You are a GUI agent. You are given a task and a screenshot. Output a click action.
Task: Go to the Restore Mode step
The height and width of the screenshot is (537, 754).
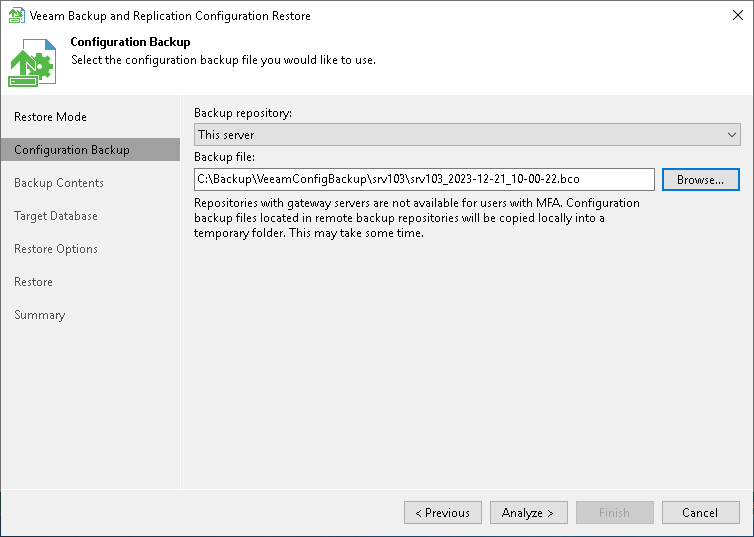coord(50,117)
